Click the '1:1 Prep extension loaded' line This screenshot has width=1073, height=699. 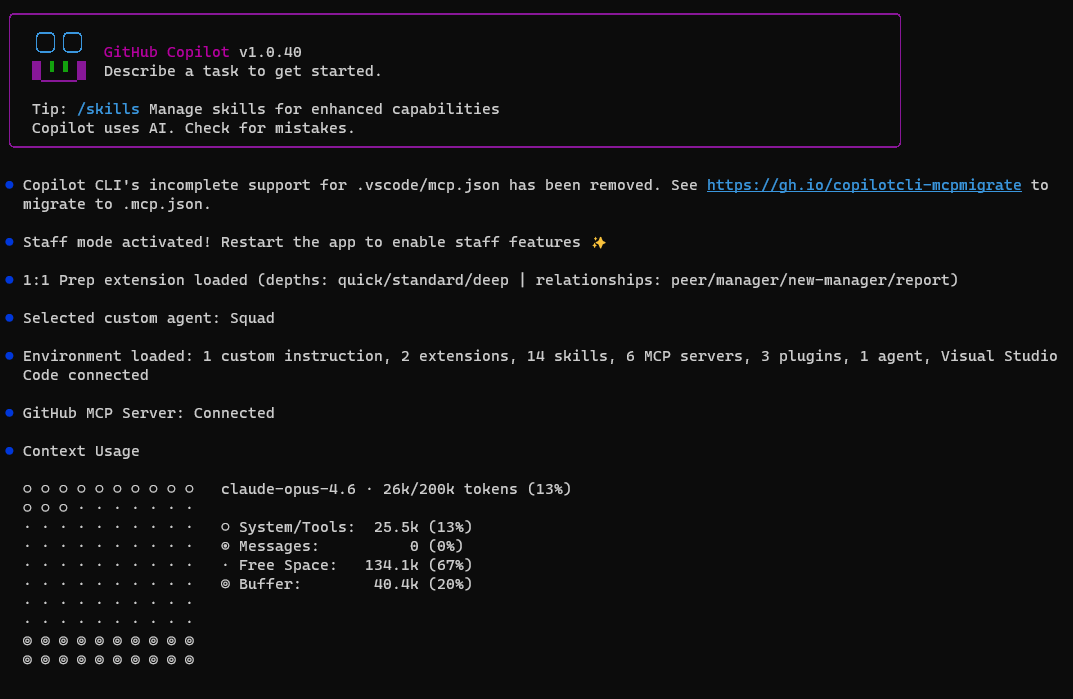[x=491, y=280]
